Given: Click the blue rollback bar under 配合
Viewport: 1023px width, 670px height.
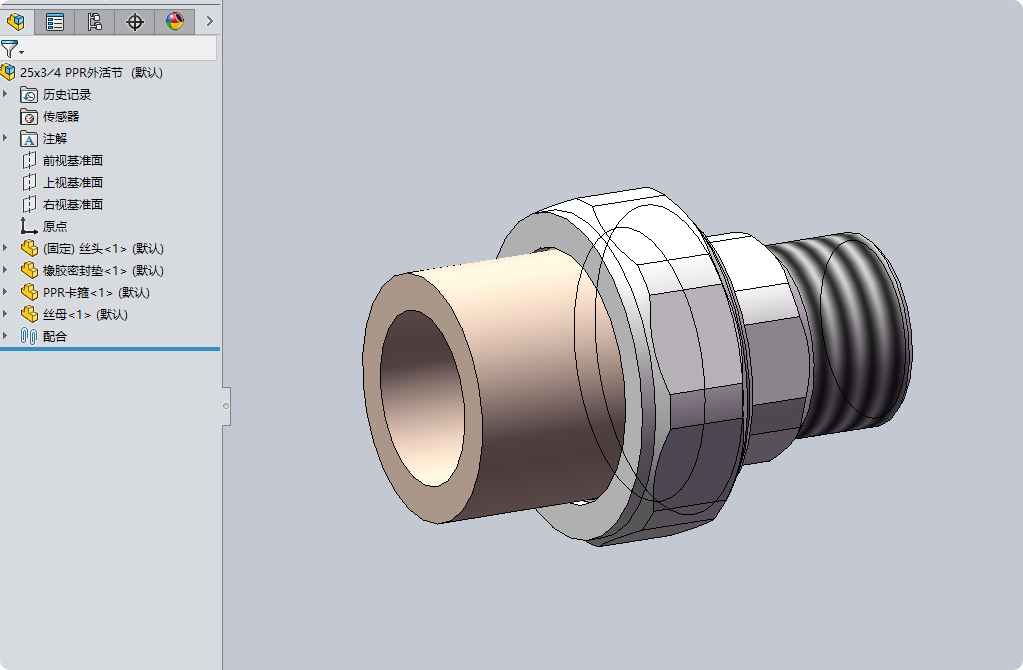Looking at the screenshot, I should point(110,349).
